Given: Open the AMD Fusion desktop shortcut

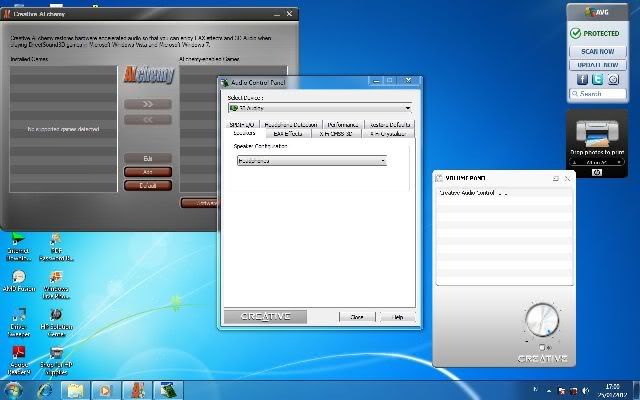Looking at the screenshot, I should click(19, 281).
